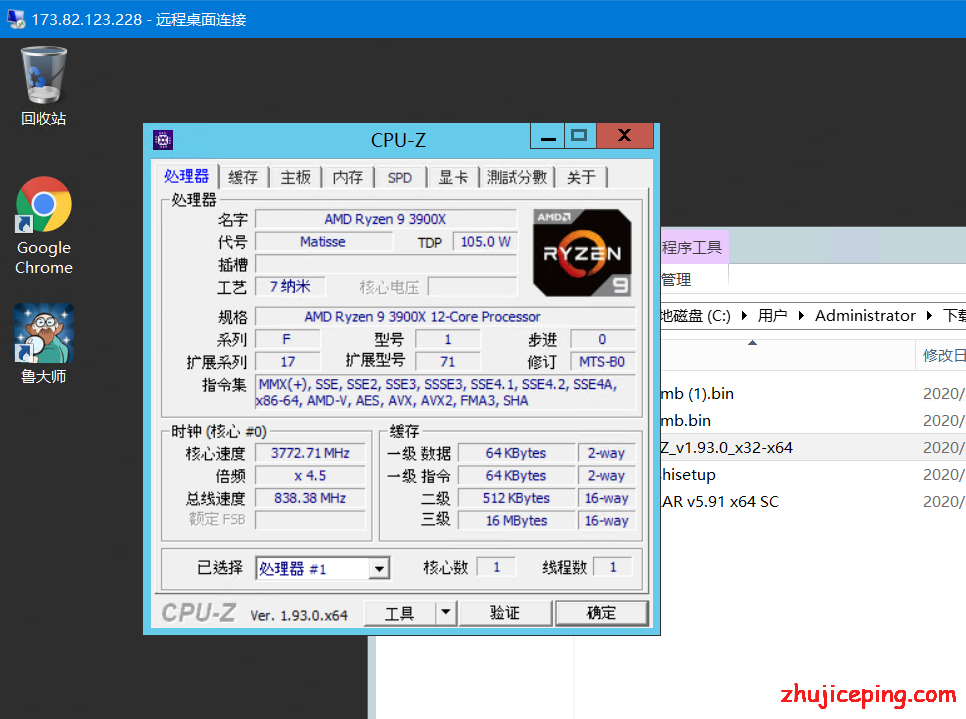This screenshot has width=966, height=719.
Task: Switch to the 显卡 tab
Action: (x=453, y=177)
